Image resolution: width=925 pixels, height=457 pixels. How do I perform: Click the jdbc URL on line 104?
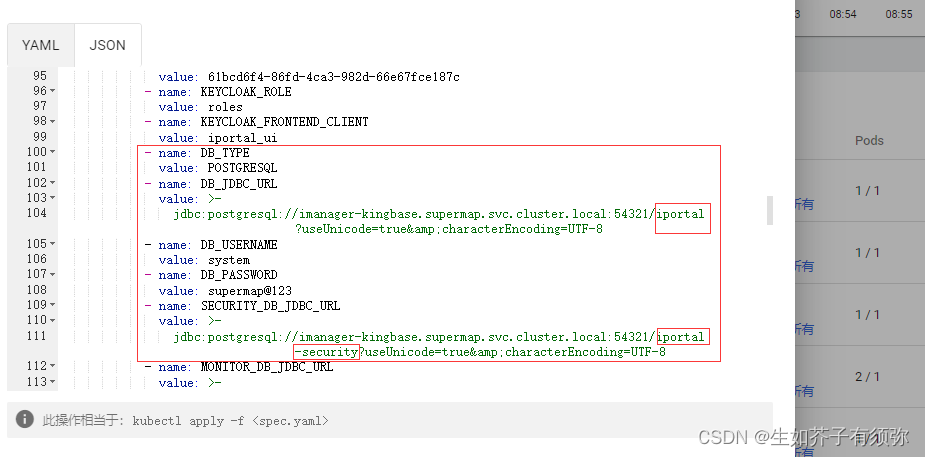pos(439,221)
